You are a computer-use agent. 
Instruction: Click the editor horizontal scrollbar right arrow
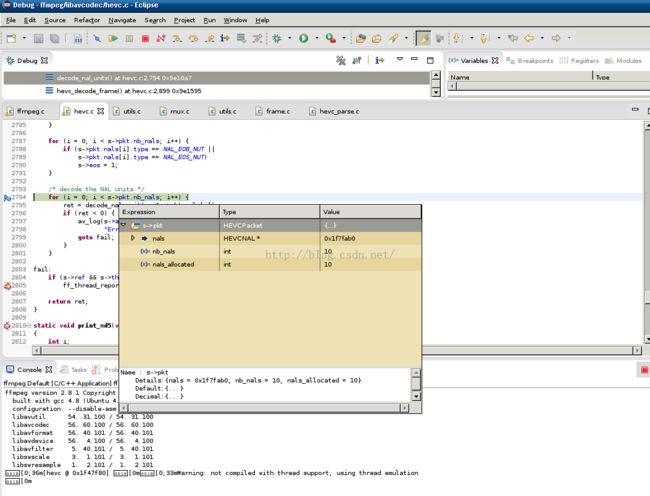pyautogui.click(x=637, y=351)
